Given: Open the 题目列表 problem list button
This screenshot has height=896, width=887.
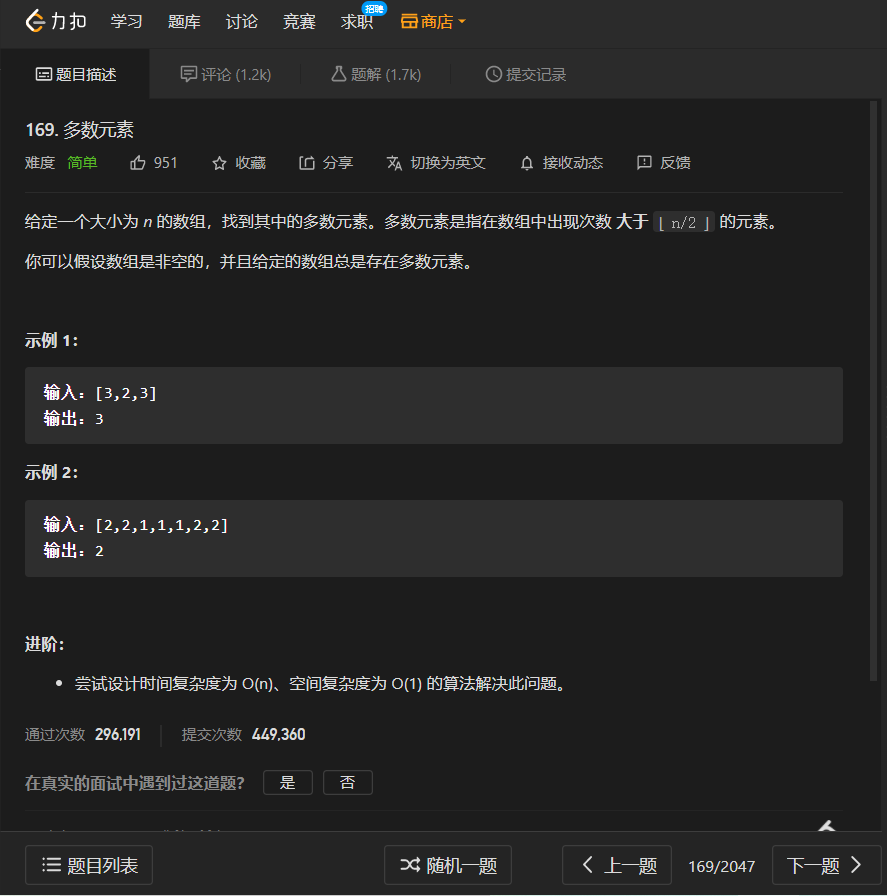Looking at the screenshot, I should pyautogui.click(x=89, y=865).
